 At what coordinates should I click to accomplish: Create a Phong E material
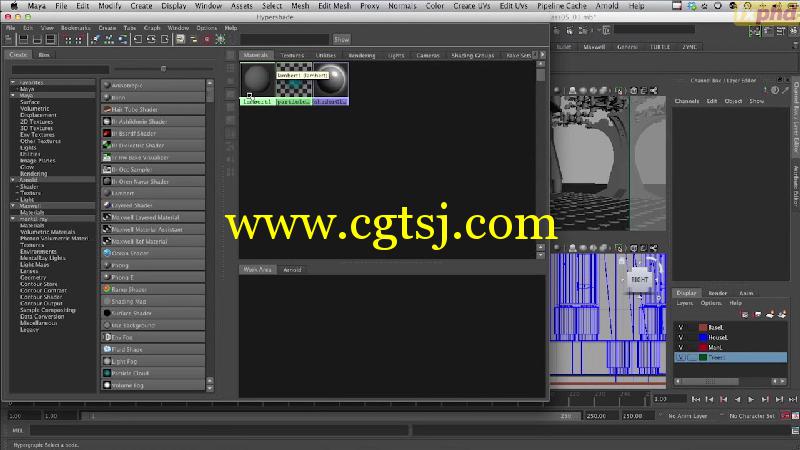(153, 277)
